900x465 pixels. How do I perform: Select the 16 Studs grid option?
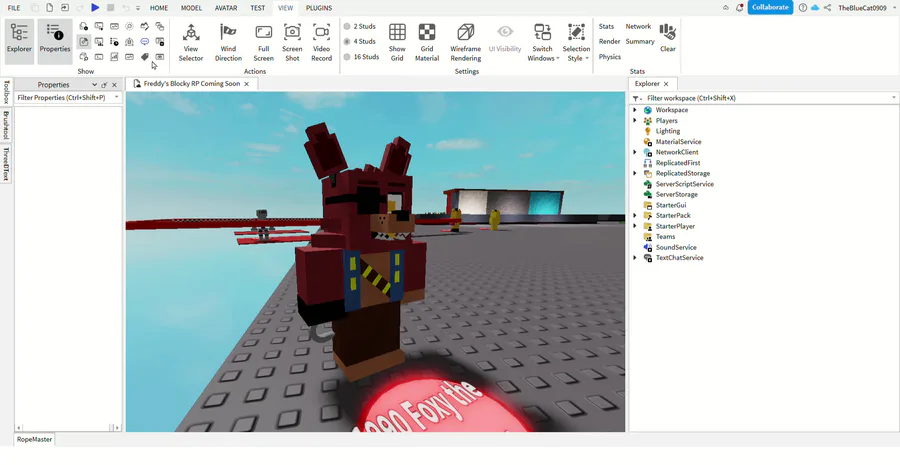coord(362,57)
